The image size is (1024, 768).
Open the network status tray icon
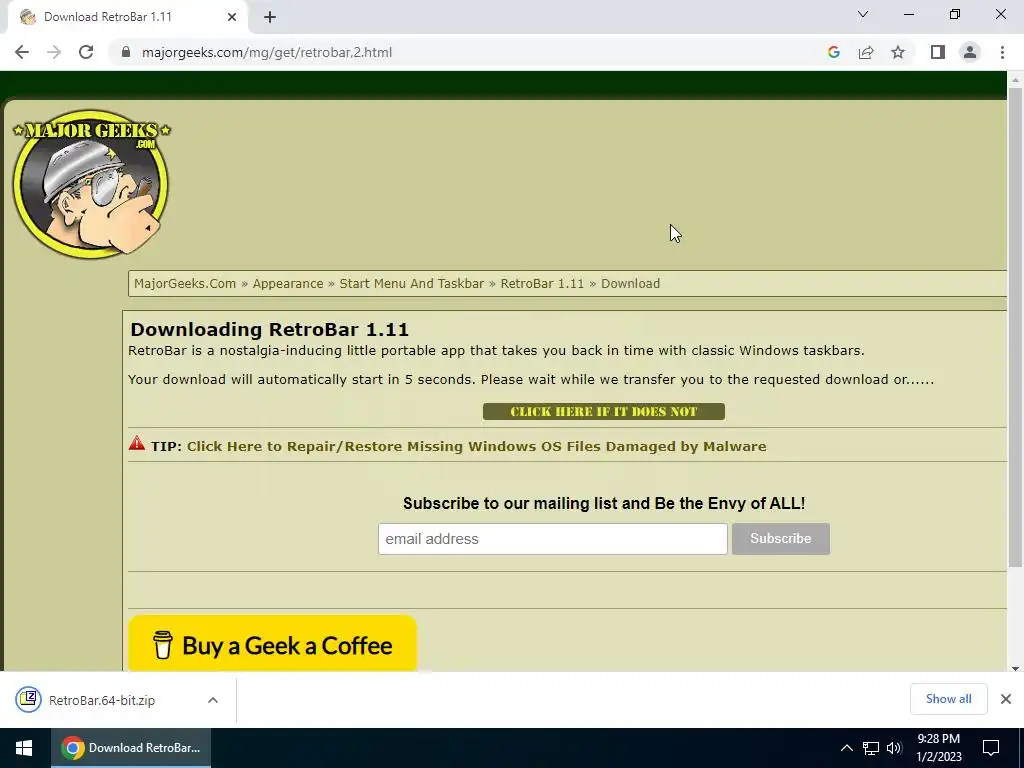871,748
